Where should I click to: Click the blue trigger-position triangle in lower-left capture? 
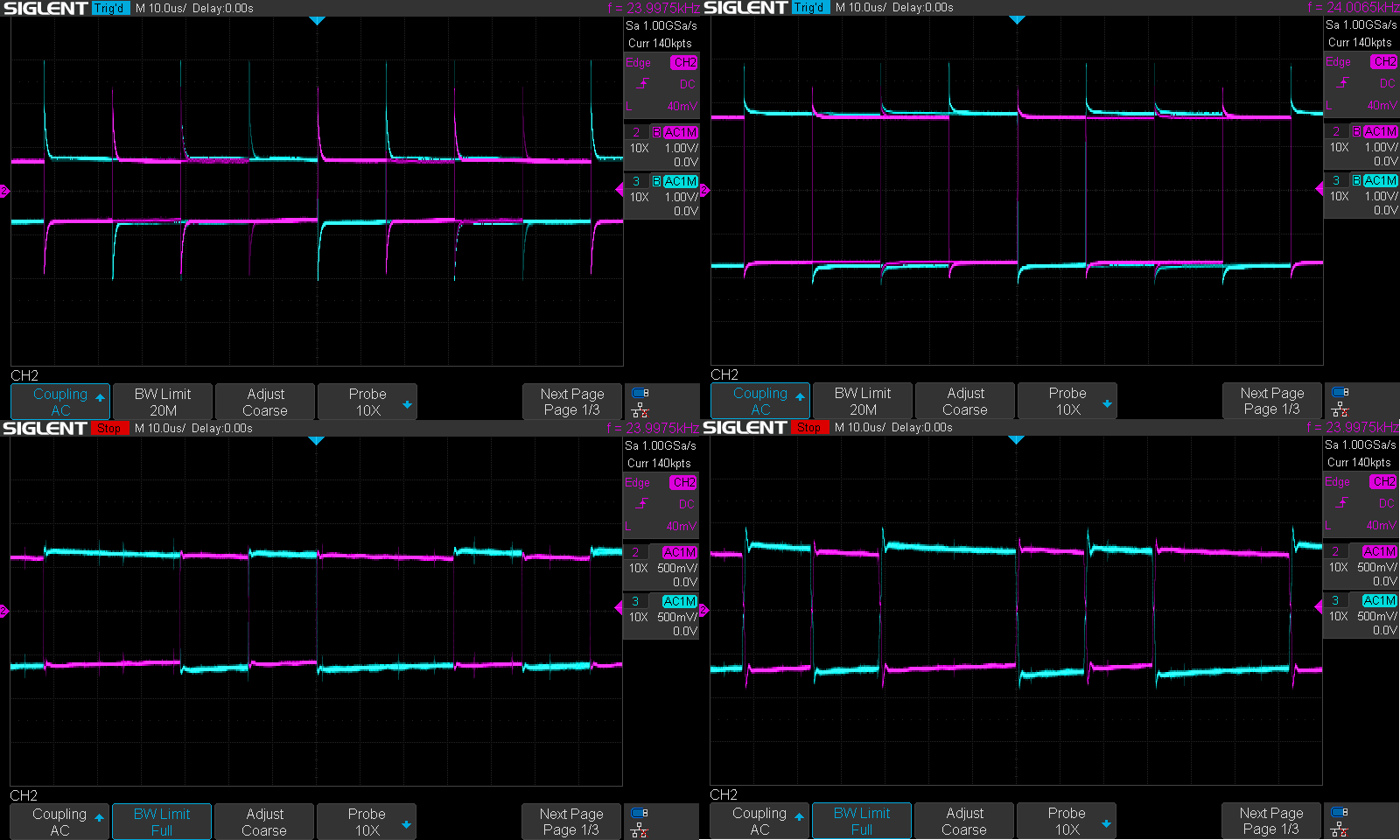pyautogui.click(x=316, y=440)
